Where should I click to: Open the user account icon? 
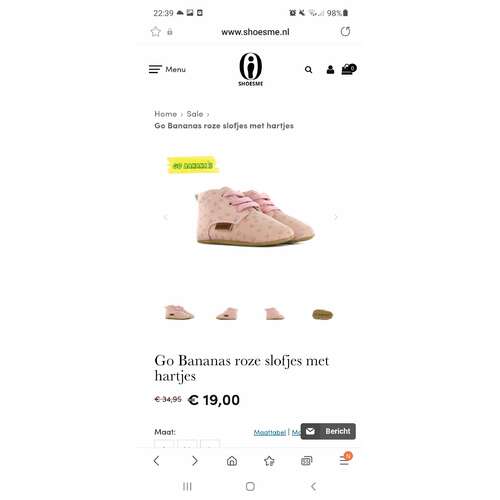(x=330, y=70)
